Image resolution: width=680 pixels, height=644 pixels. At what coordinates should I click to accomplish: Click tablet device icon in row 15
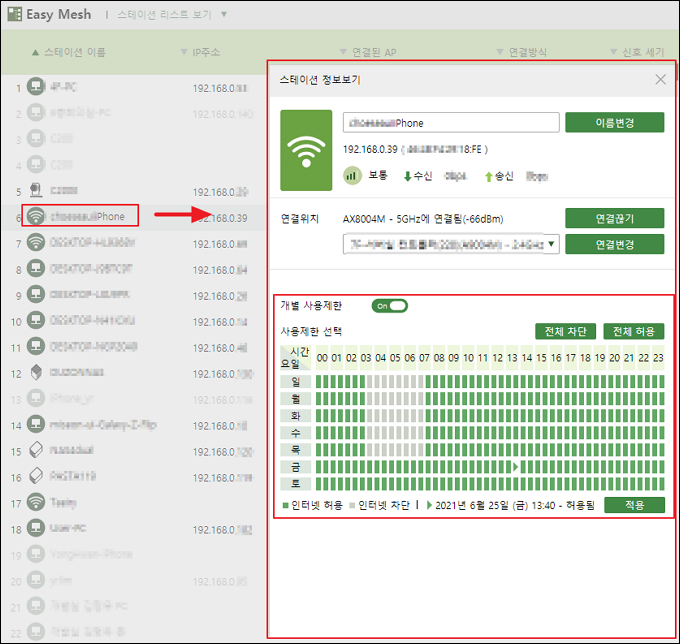coord(36,450)
